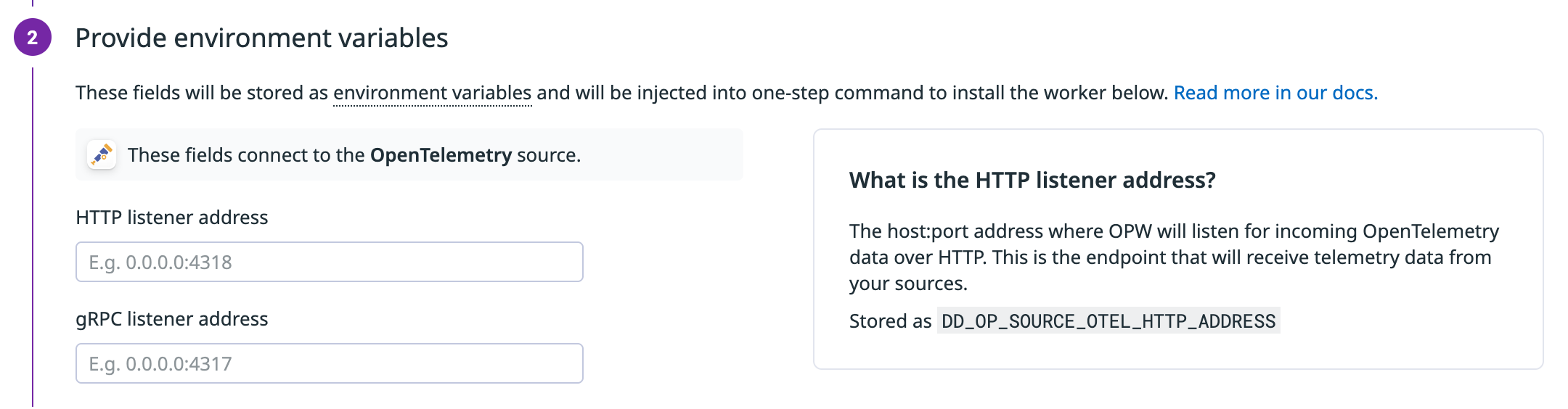Focus the gRPC listener address input

tap(330, 363)
